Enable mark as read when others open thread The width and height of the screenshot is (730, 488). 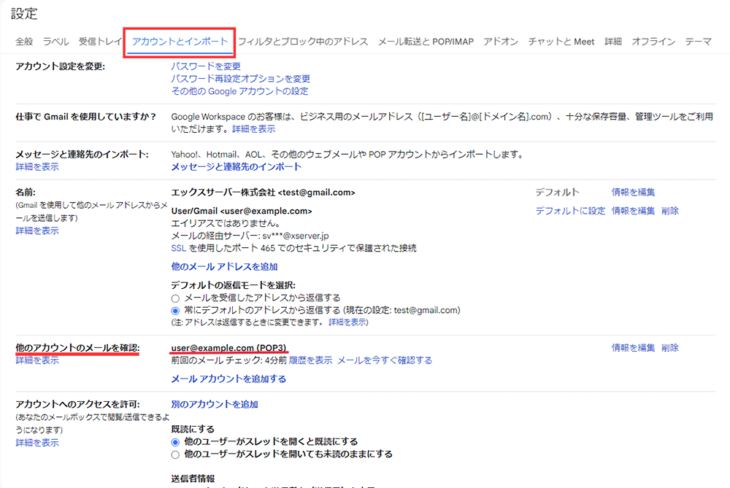pyautogui.click(x=176, y=441)
